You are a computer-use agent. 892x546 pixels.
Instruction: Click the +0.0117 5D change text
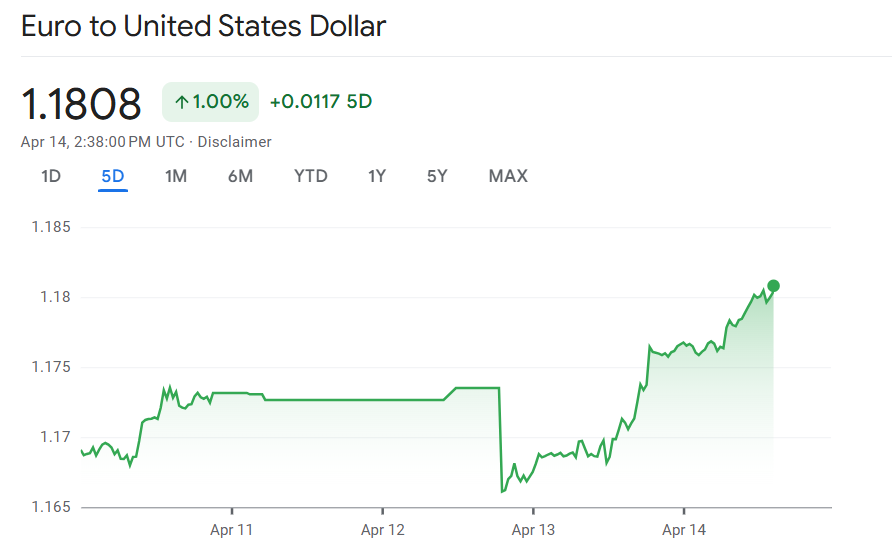point(321,102)
